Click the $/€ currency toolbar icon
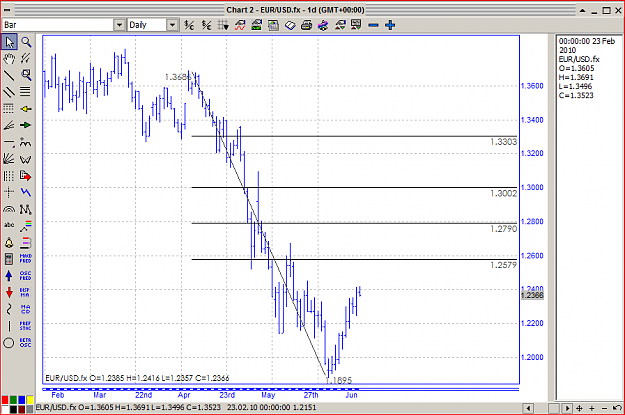 tap(206, 25)
